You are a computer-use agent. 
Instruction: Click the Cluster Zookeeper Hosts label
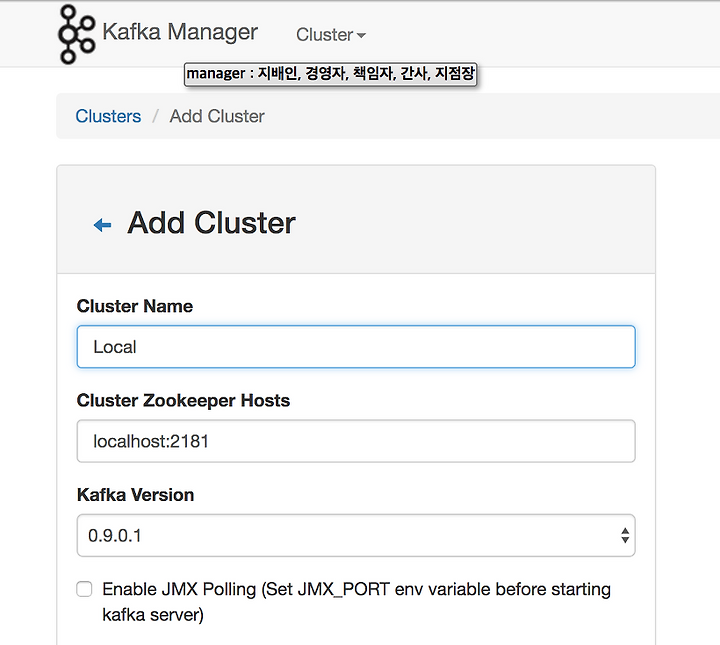click(x=183, y=401)
